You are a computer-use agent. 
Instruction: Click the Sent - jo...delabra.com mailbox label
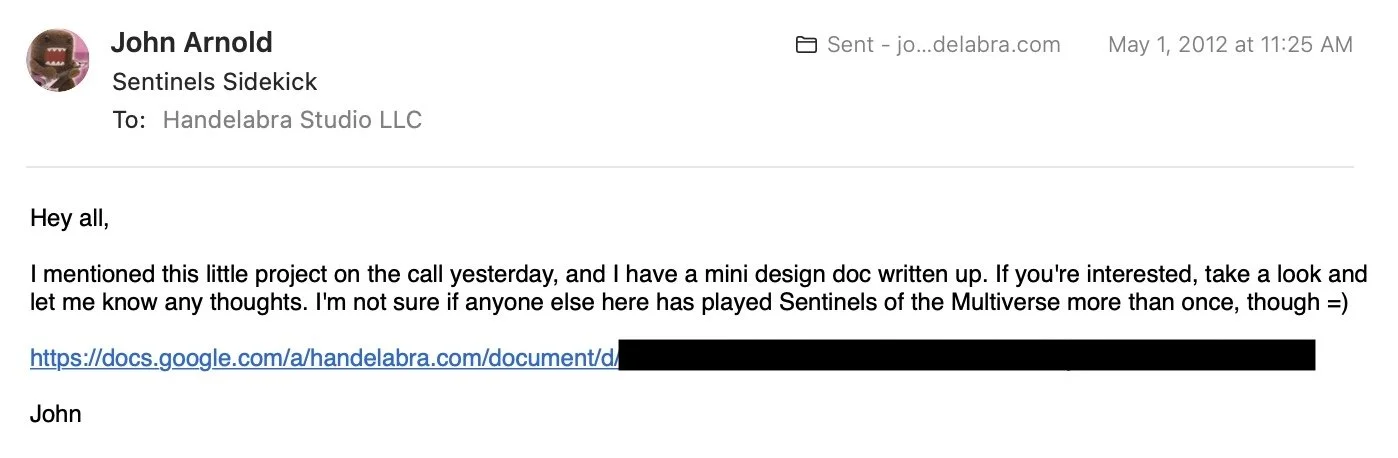tap(943, 45)
